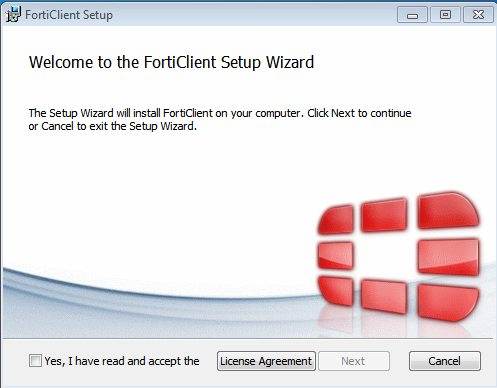Viewport: 497px width, 388px height.
Task: Maximize the FortiClient Setup window
Action: tap(445, 15)
